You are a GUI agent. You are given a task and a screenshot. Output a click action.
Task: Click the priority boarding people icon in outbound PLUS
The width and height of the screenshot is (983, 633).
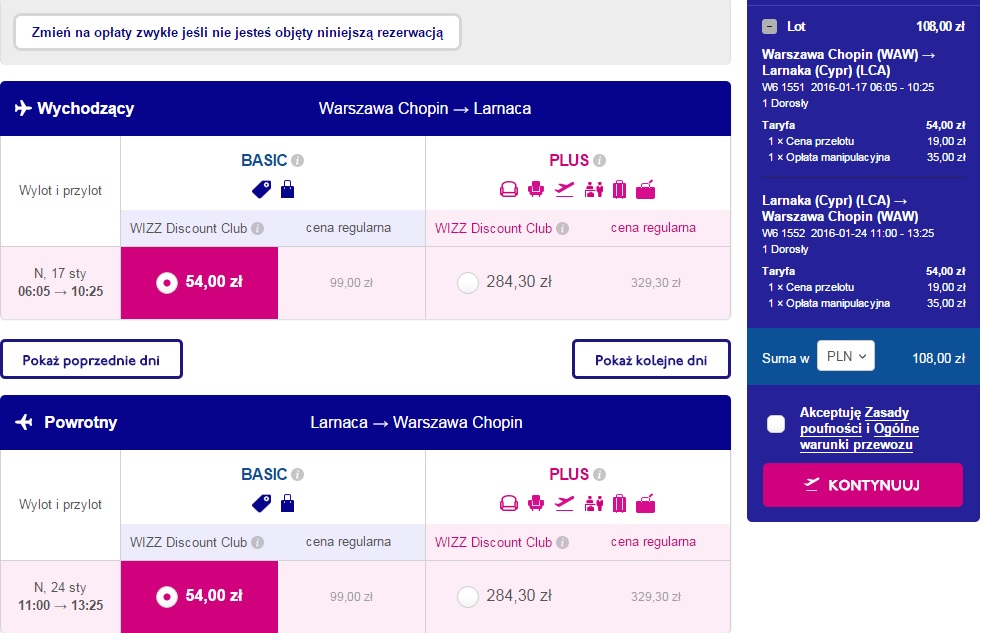click(593, 189)
